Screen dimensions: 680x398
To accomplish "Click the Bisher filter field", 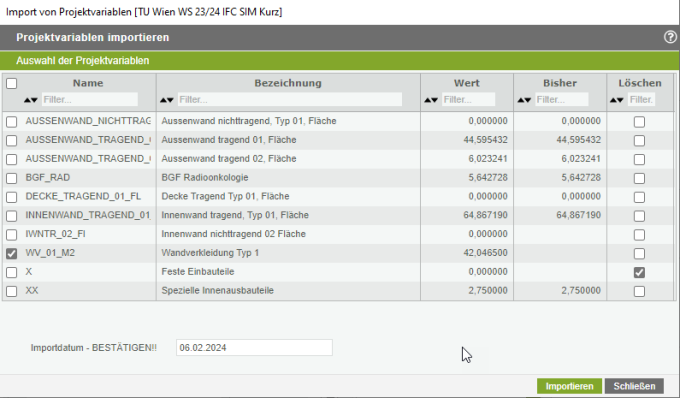I will (x=562, y=99).
